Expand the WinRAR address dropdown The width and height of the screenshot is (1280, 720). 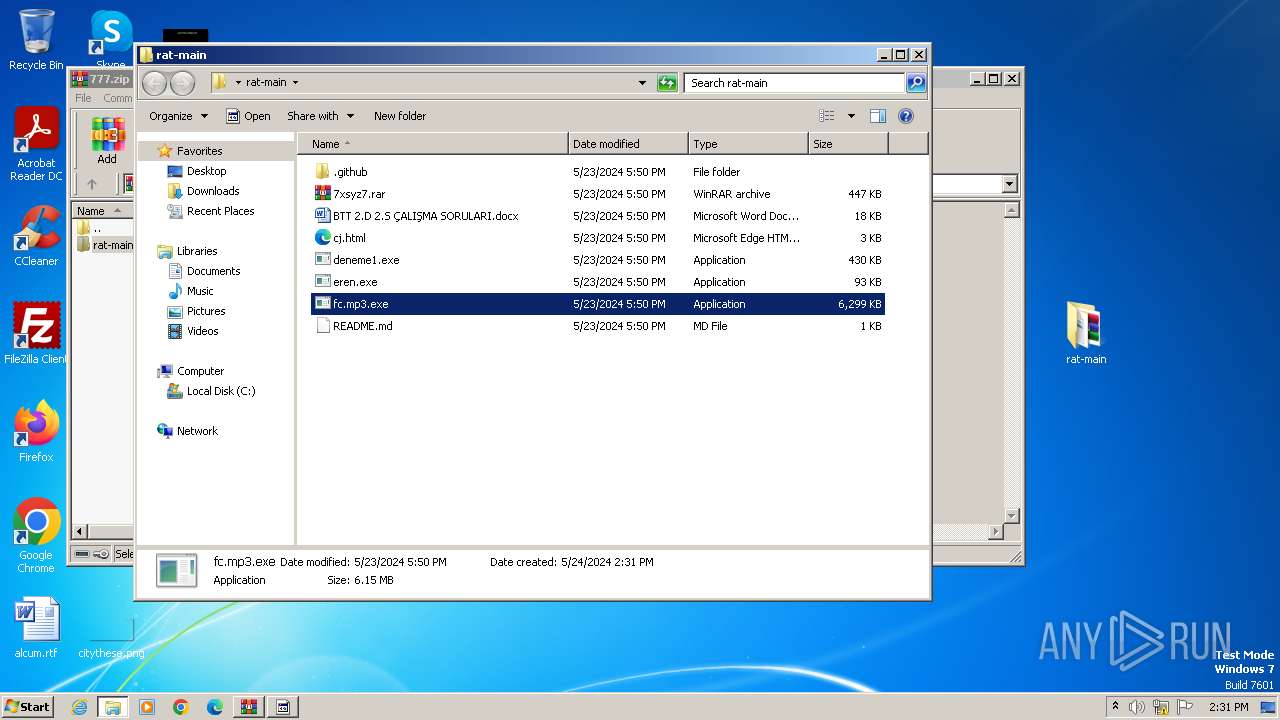tap(1009, 184)
